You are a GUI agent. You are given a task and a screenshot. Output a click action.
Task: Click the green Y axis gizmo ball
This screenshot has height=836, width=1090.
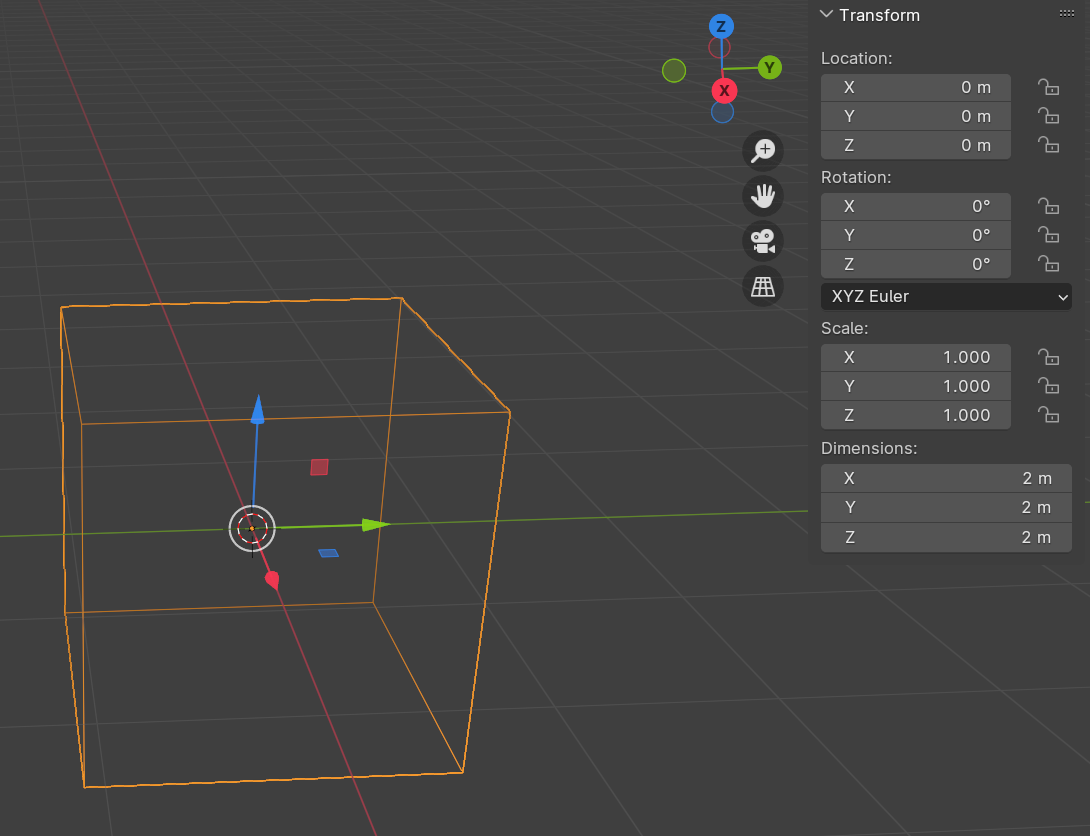769,68
